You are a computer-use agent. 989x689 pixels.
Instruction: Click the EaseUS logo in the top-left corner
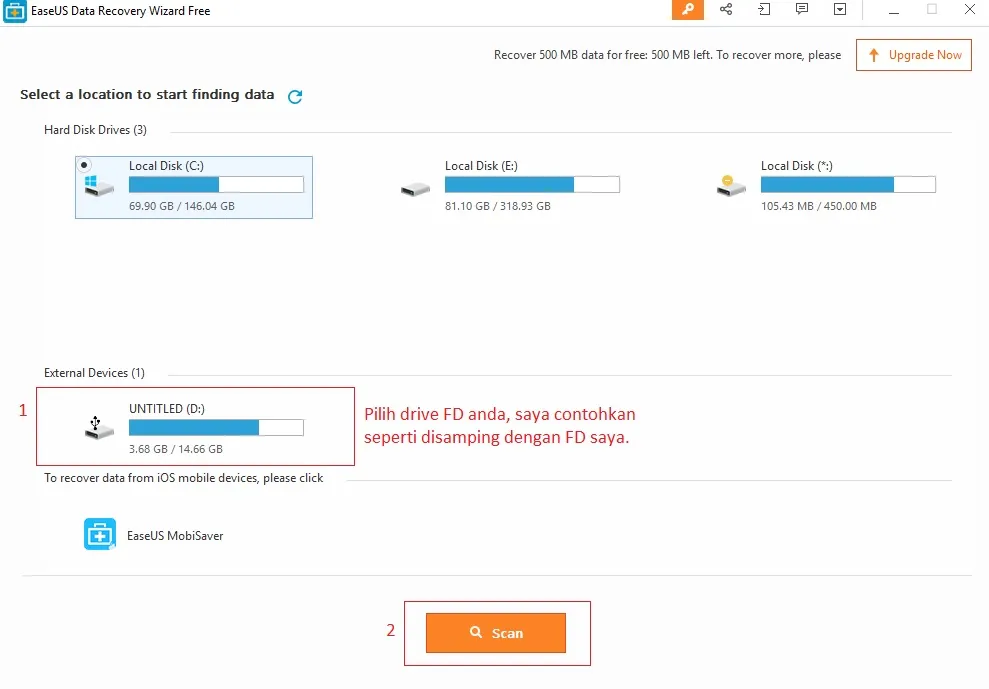click(13, 10)
